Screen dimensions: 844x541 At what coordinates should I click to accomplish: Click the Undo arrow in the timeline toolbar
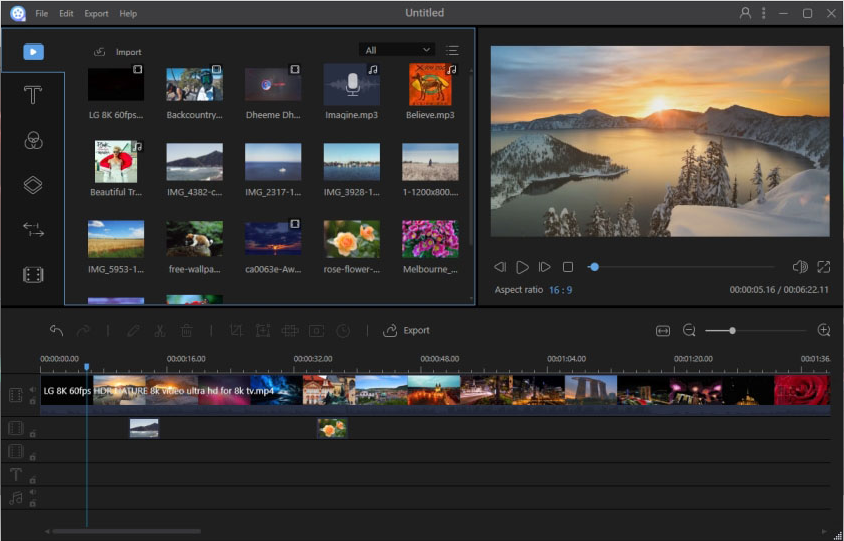pos(56,330)
